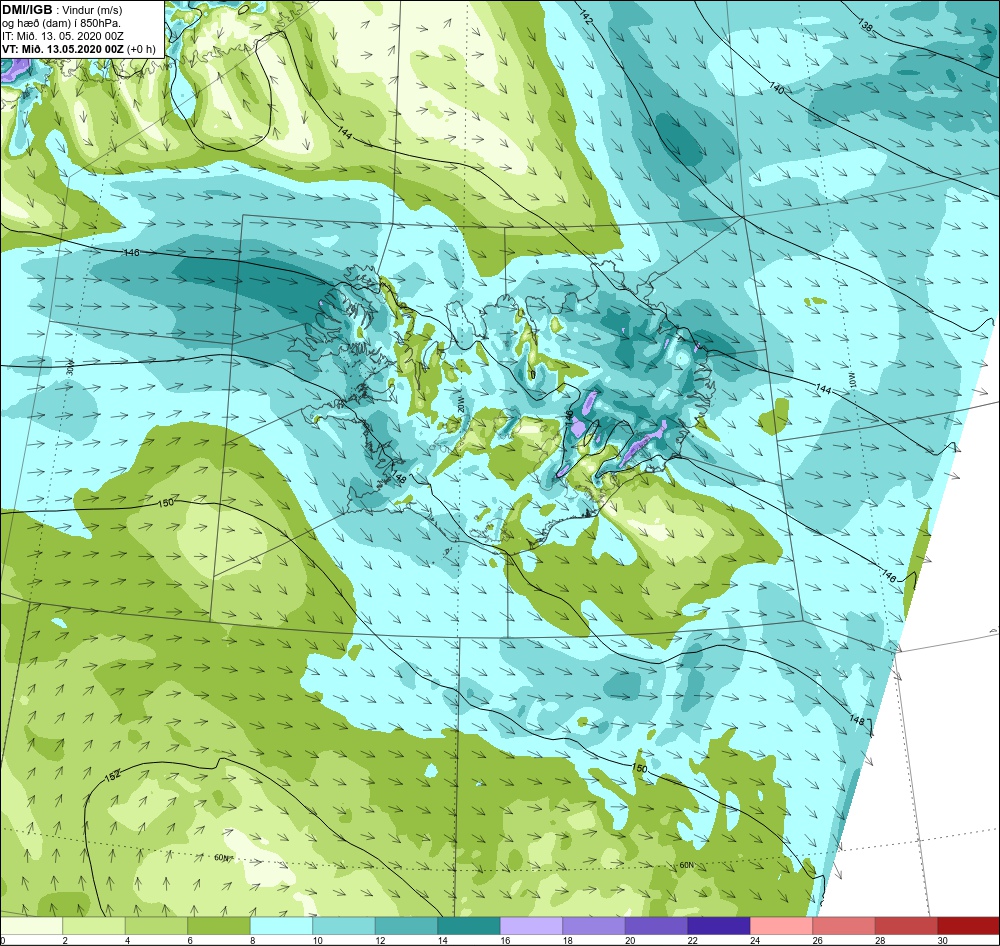Click the dark teal 14–16 m/s legend swatch
This screenshot has height=946, width=1000.
click(469, 926)
